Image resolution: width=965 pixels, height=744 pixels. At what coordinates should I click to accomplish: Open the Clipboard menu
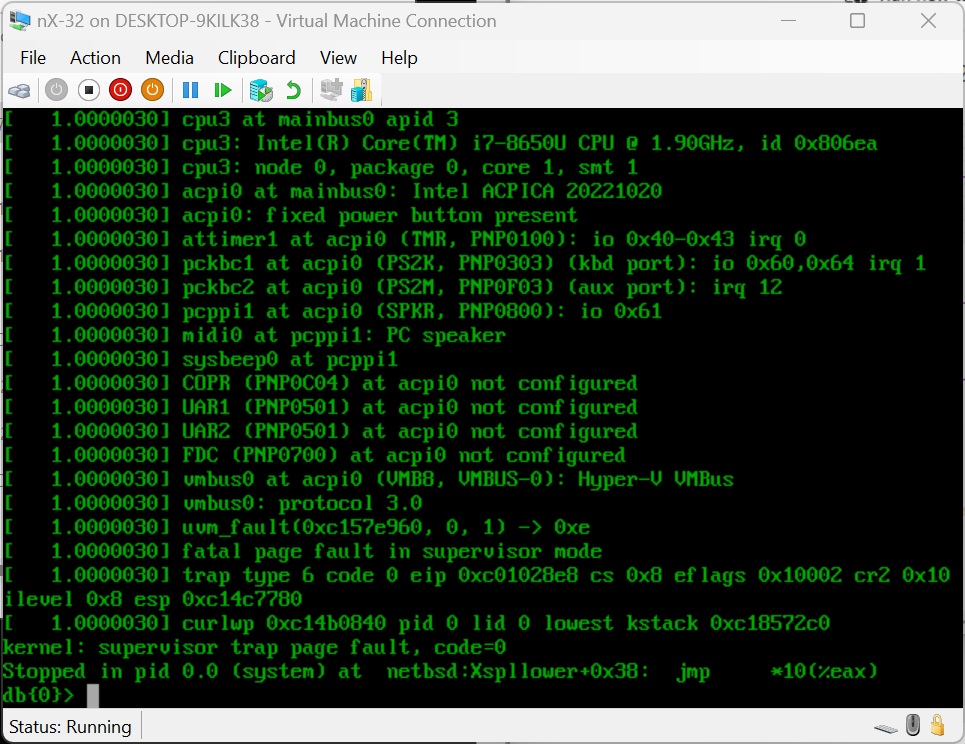(x=256, y=58)
